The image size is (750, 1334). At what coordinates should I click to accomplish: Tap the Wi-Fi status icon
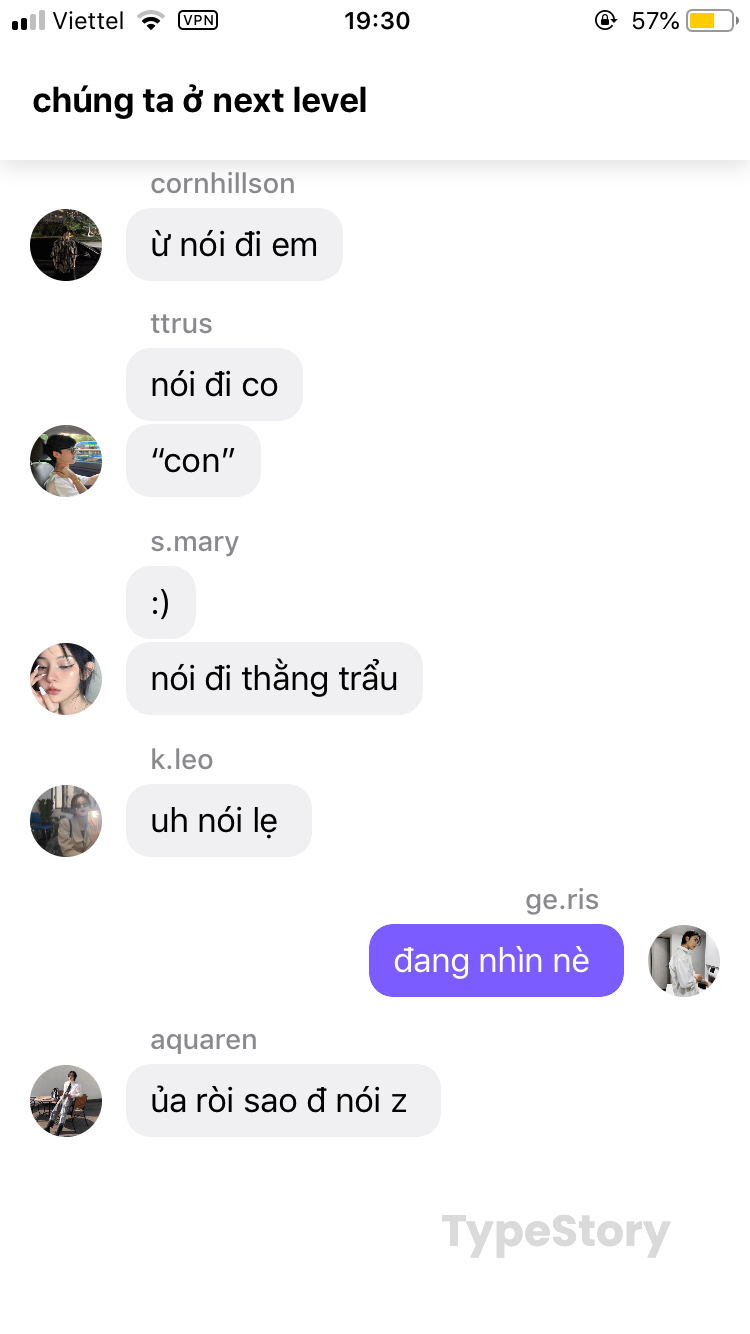point(151,20)
